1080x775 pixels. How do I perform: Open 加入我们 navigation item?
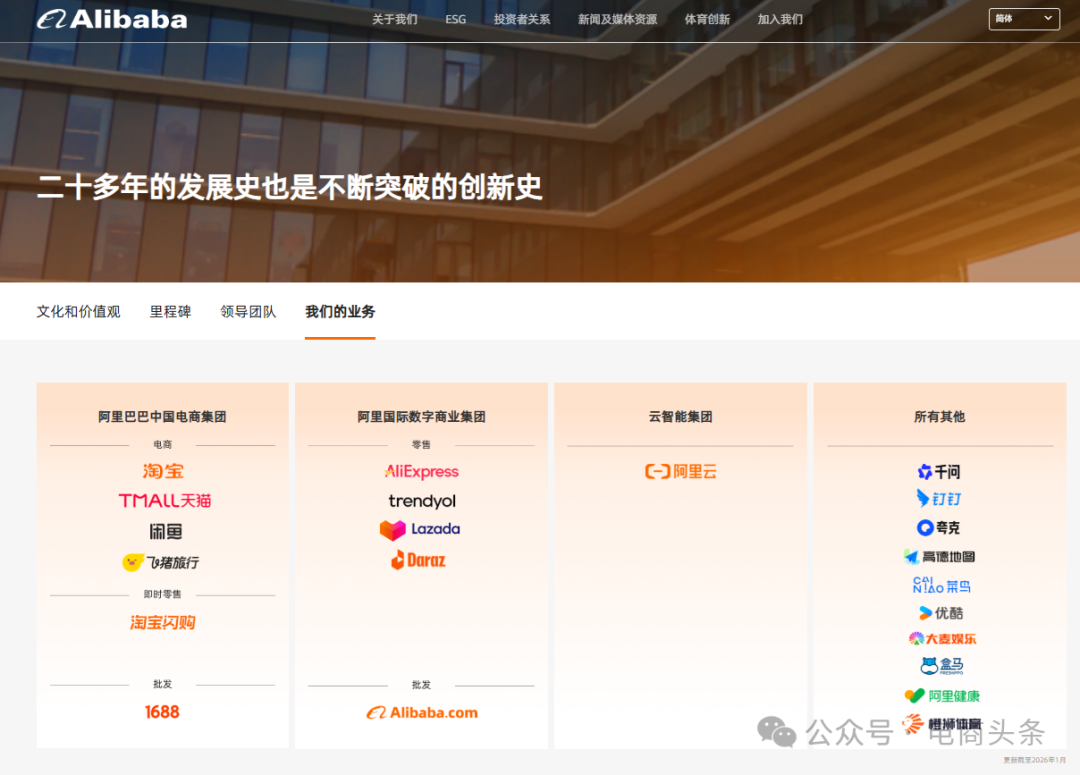pos(780,19)
